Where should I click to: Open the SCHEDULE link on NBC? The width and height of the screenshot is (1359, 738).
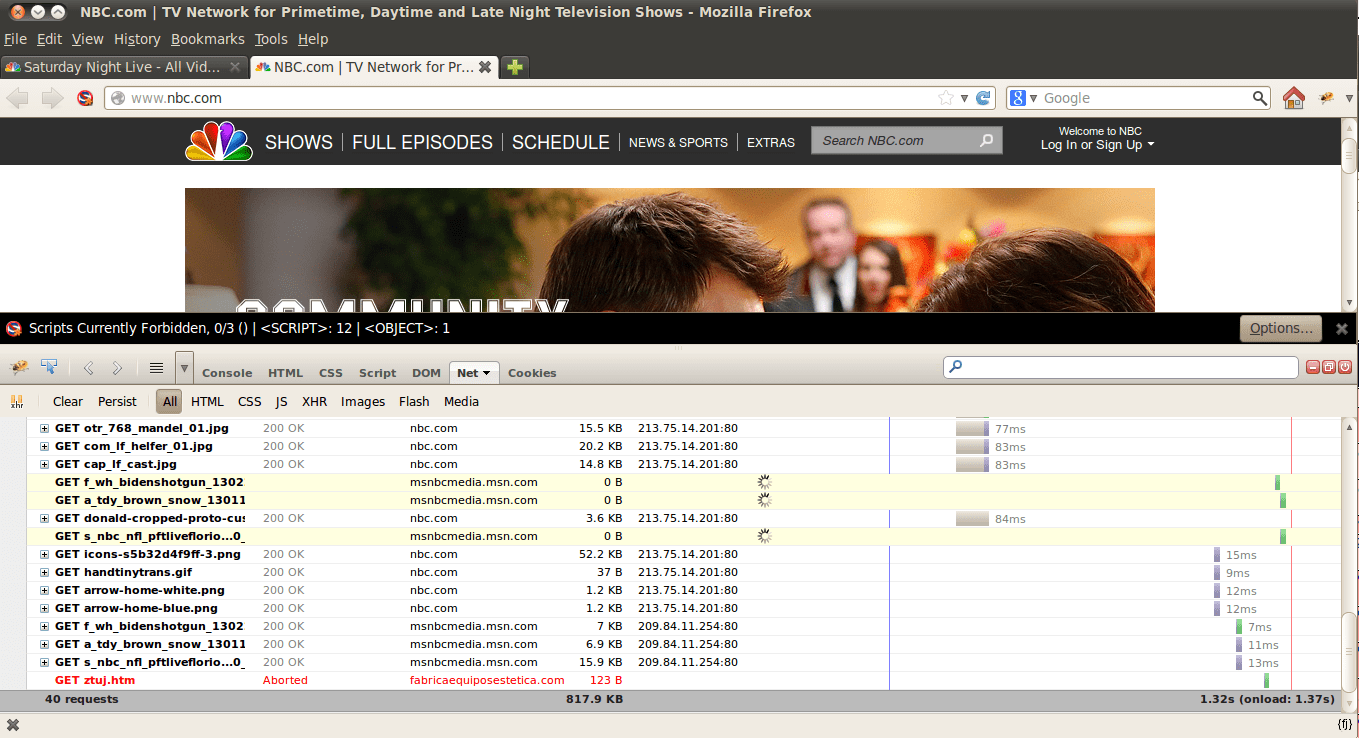561,142
